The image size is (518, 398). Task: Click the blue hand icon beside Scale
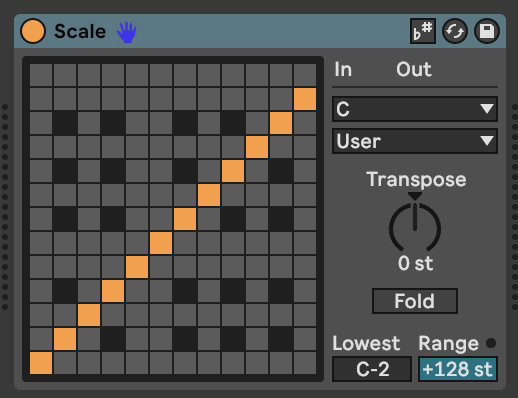(127, 32)
